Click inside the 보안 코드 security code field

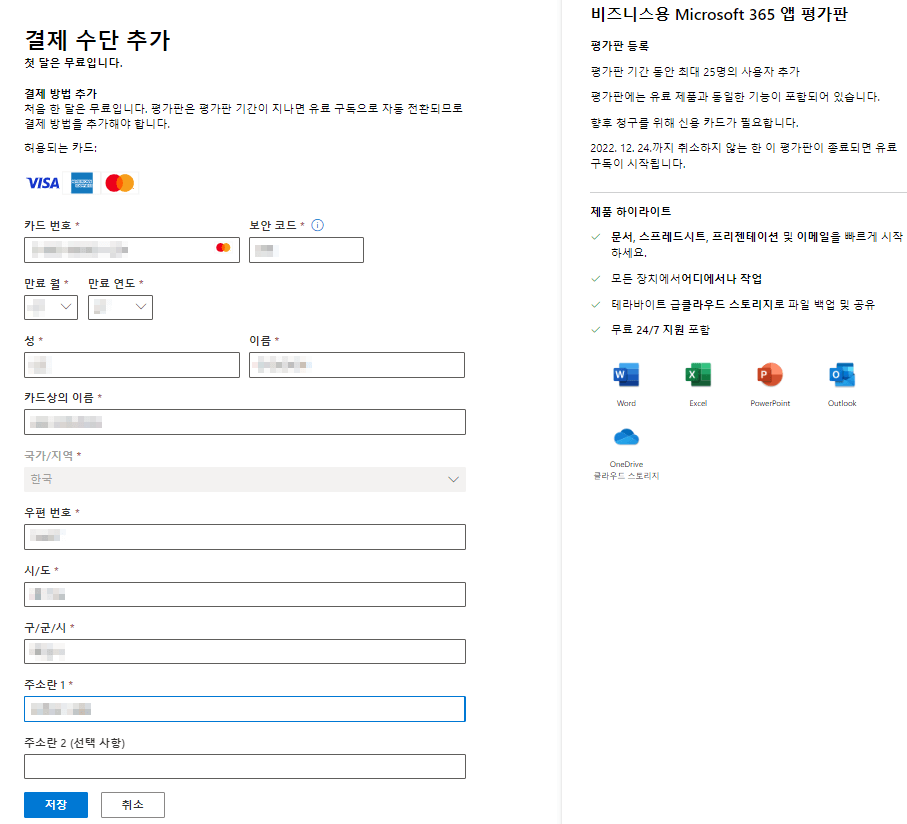tap(305, 250)
